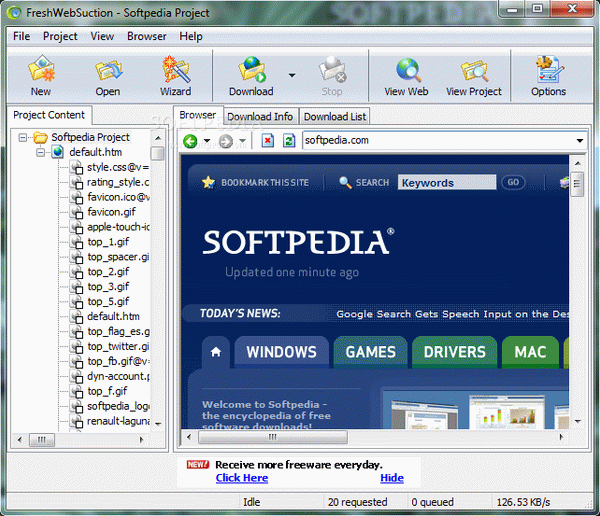Click the file icon next to top_f.gif
Image resolution: width=600 pixels, height=516 pixels.
click(77, 392)
